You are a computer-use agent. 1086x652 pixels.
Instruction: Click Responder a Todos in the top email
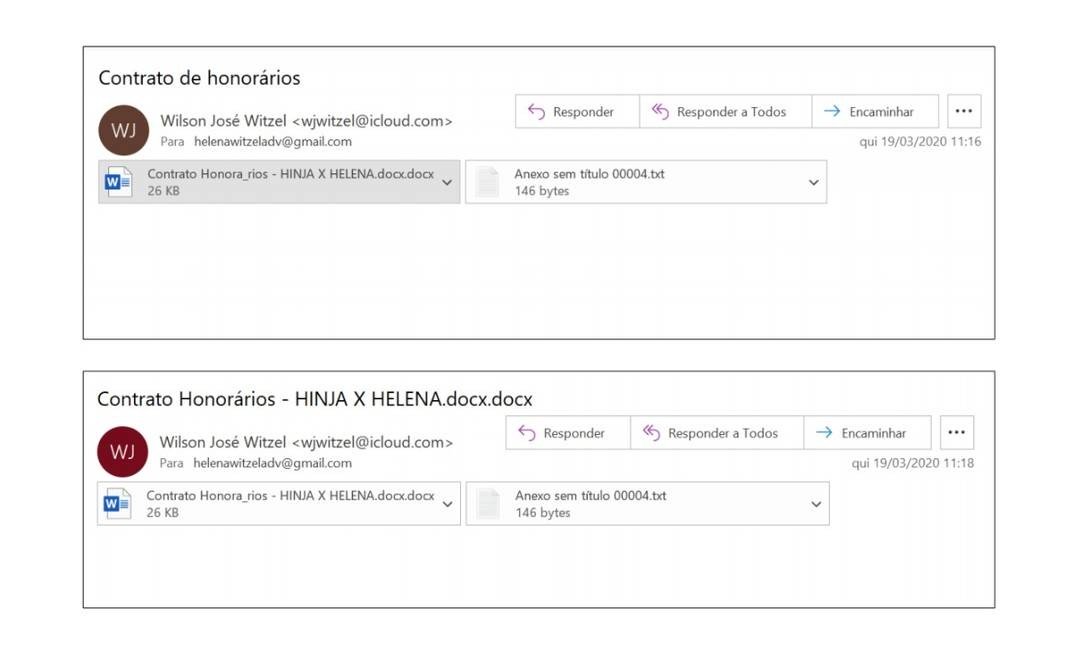coord(726,111)
